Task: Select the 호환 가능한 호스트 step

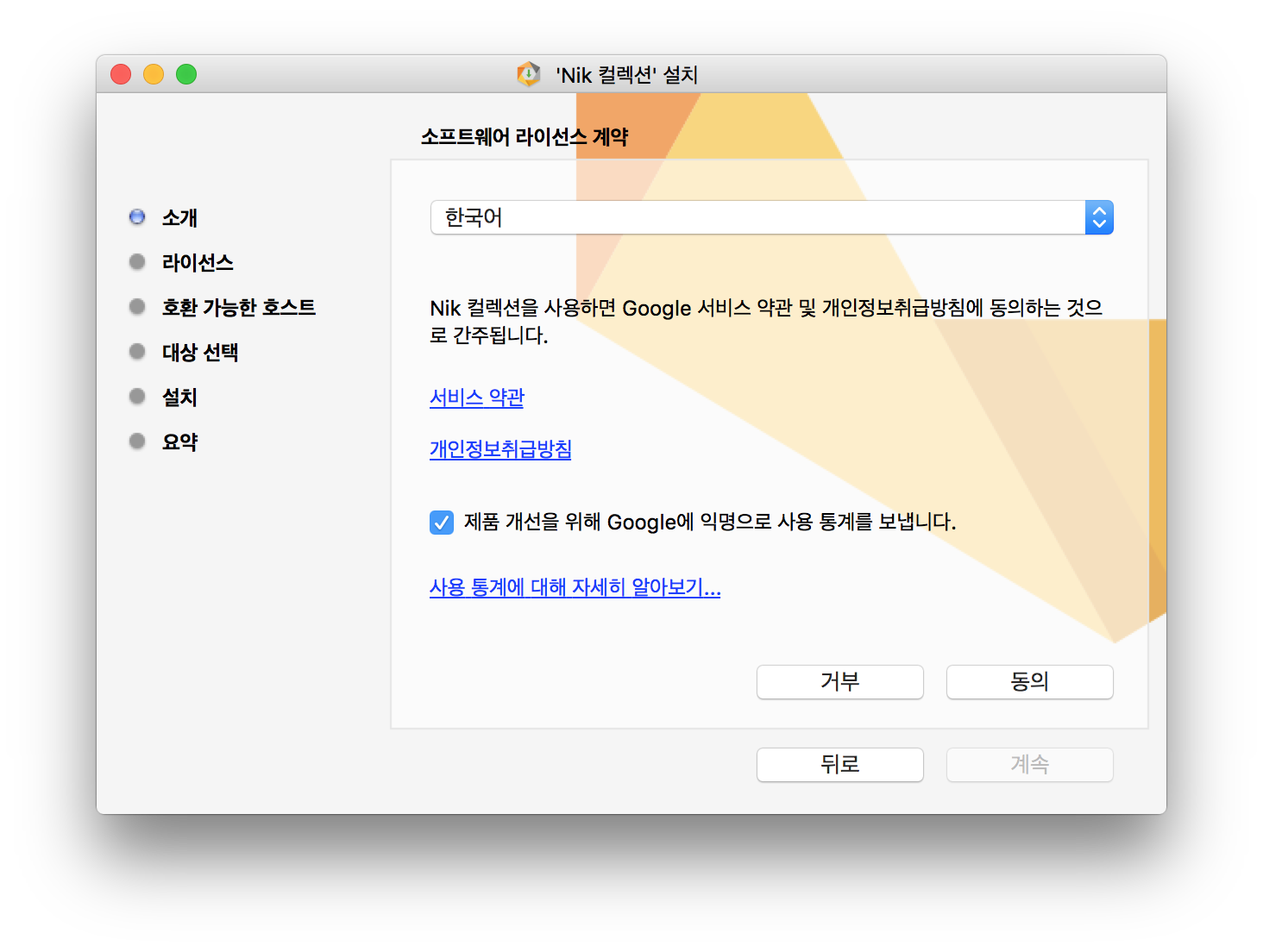Action: click(x=239, y=308)
